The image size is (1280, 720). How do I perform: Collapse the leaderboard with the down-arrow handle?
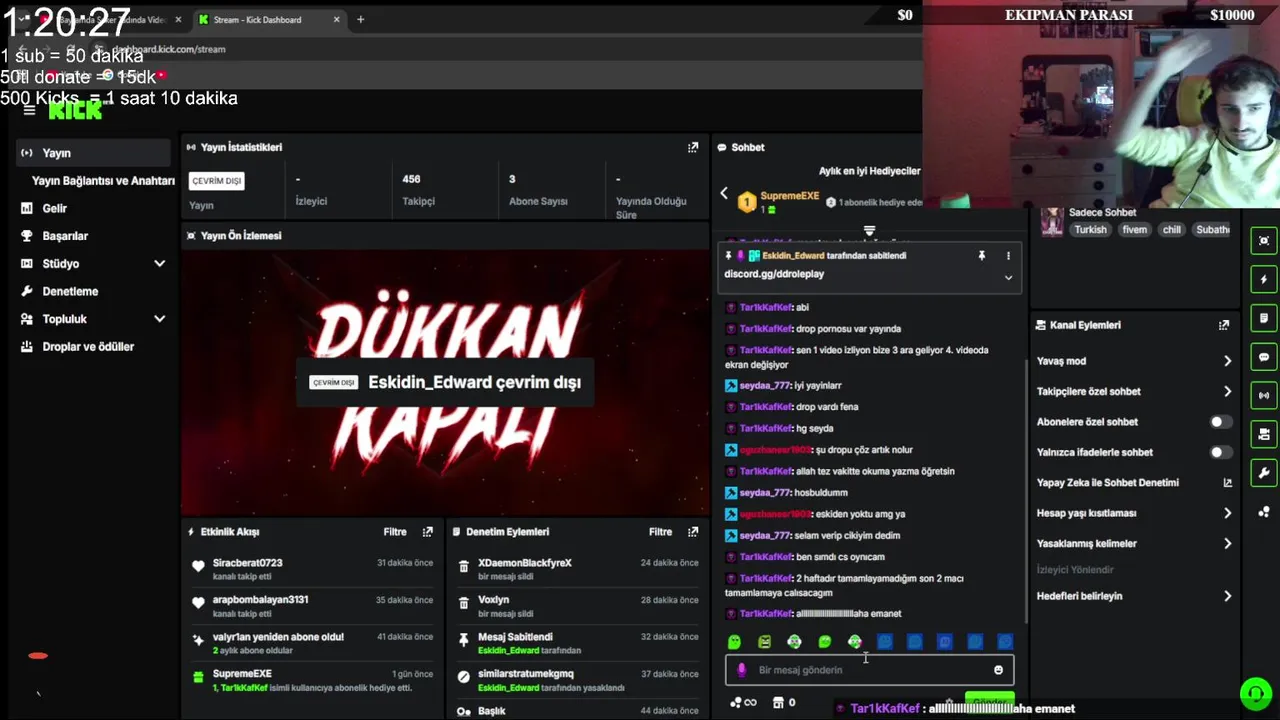[869, 231]
